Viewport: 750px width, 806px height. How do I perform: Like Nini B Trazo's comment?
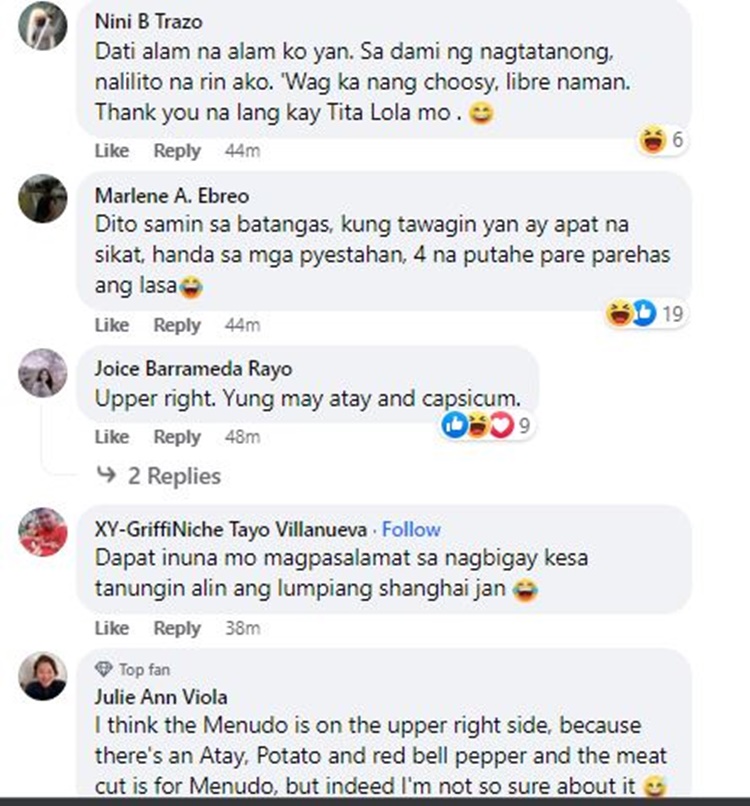pyautogui.click(x=112, y=151)
